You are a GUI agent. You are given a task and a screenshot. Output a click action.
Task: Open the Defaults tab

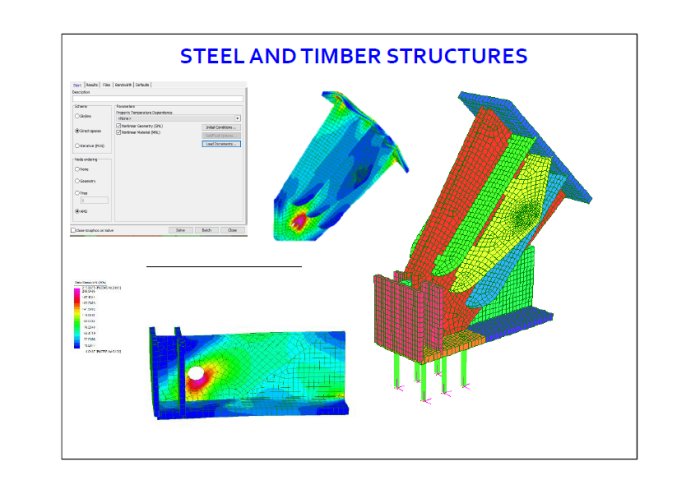143,86
